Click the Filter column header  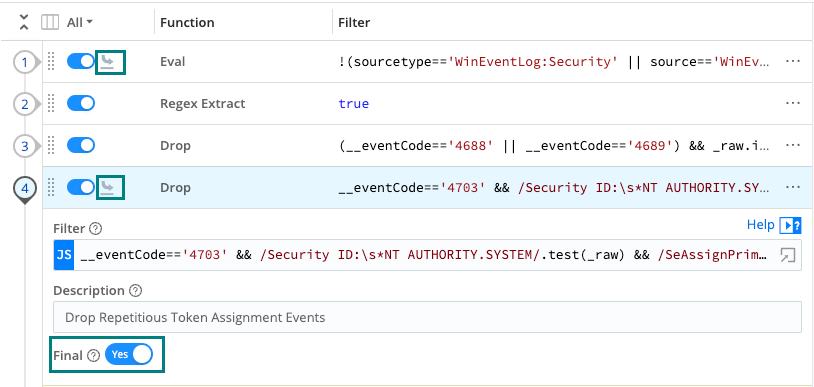click(354, 23)
